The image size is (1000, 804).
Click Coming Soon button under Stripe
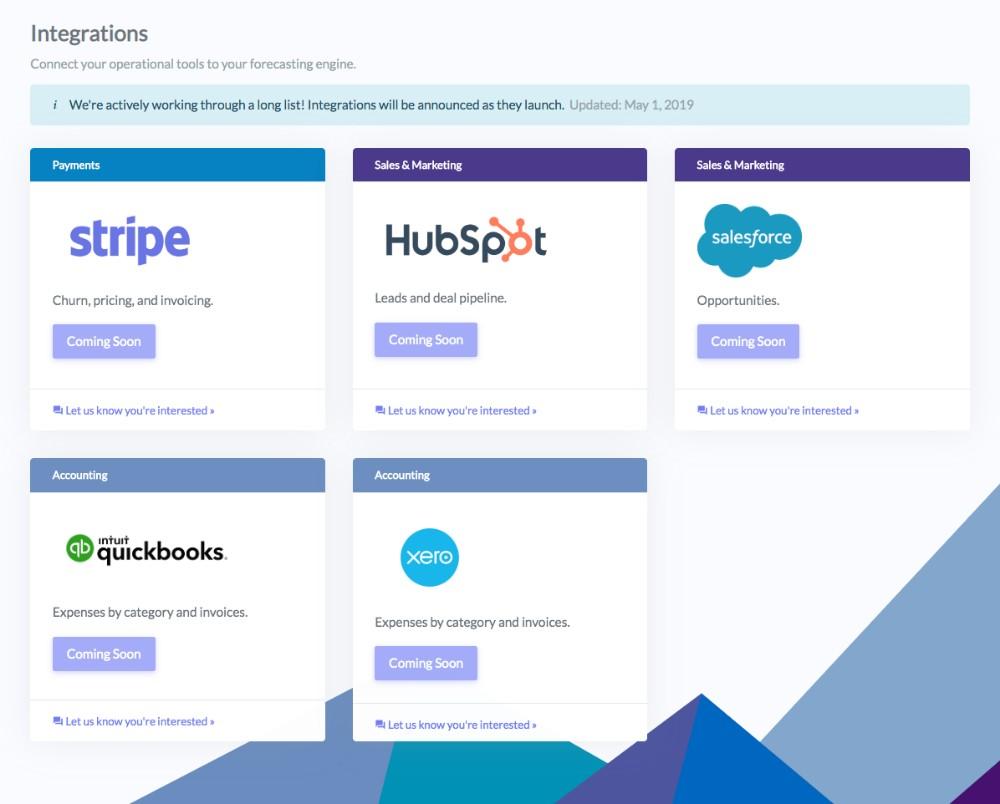click(x=104, y=341)
